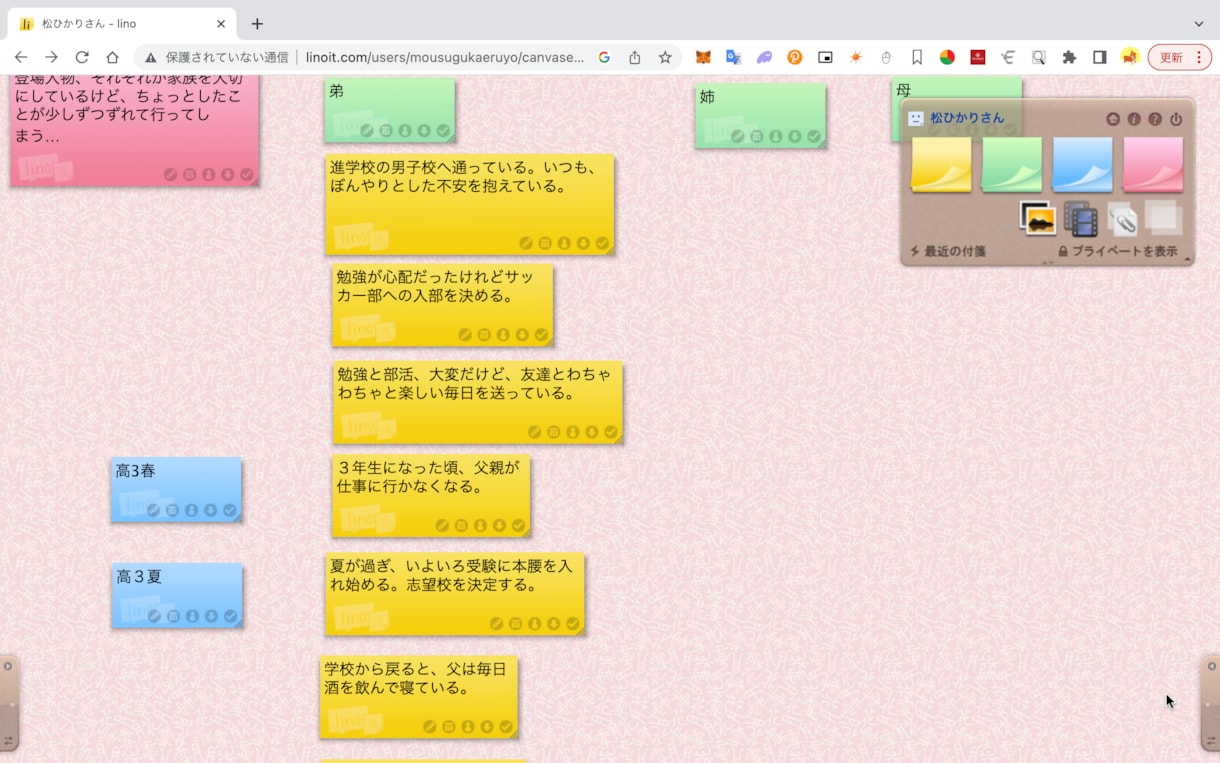
Task: Click the checkmark icon on the 高３夏 sticky
Action: 230,616
